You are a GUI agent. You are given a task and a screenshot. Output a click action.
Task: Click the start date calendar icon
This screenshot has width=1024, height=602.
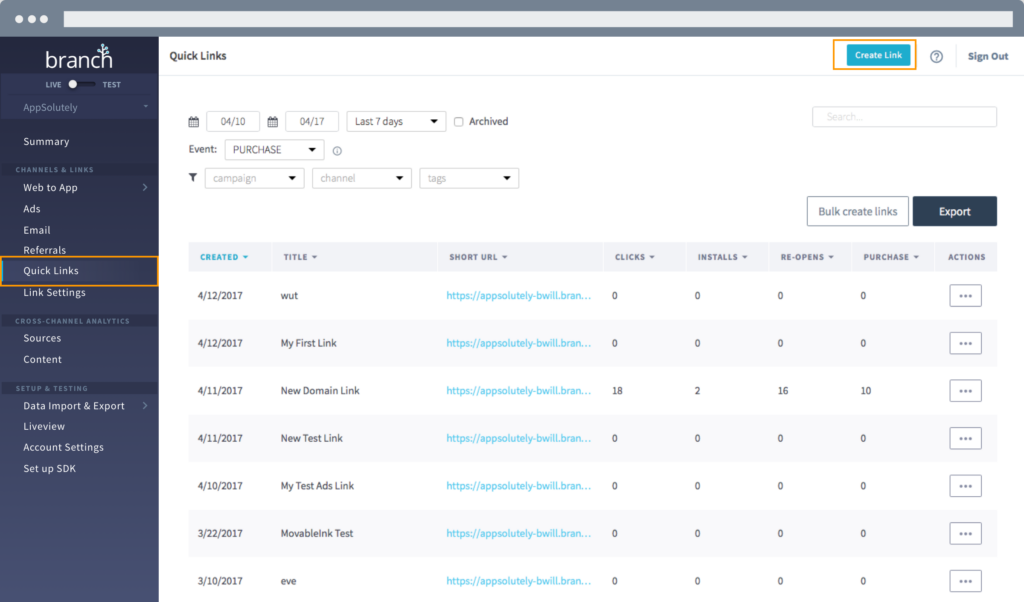[x=194, y=122]
